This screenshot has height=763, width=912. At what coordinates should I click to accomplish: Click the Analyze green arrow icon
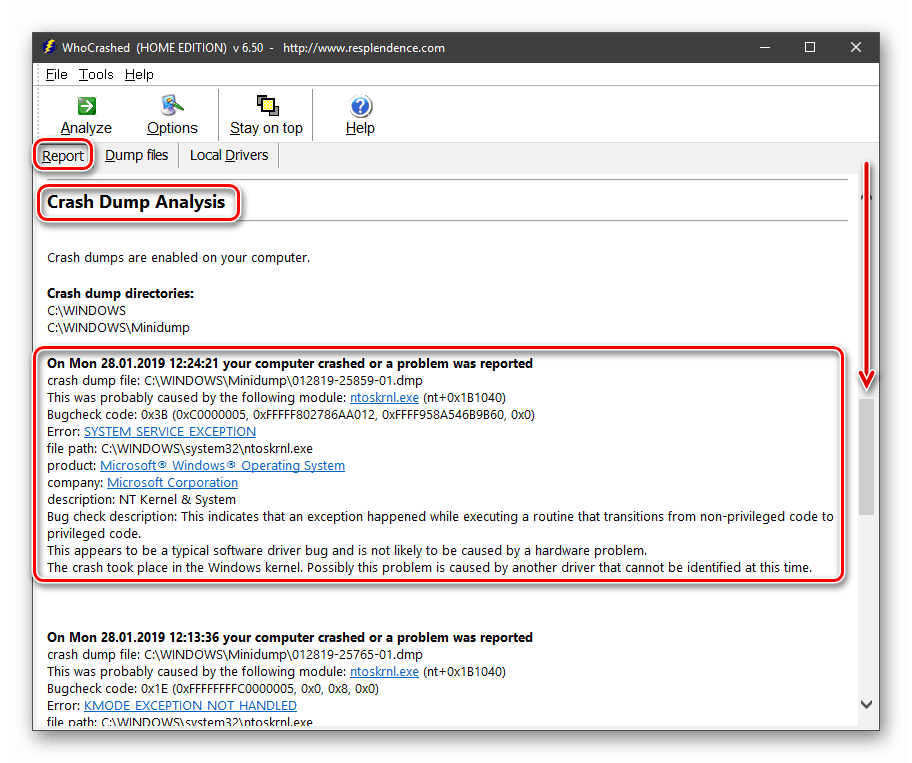tap(87, 106)
